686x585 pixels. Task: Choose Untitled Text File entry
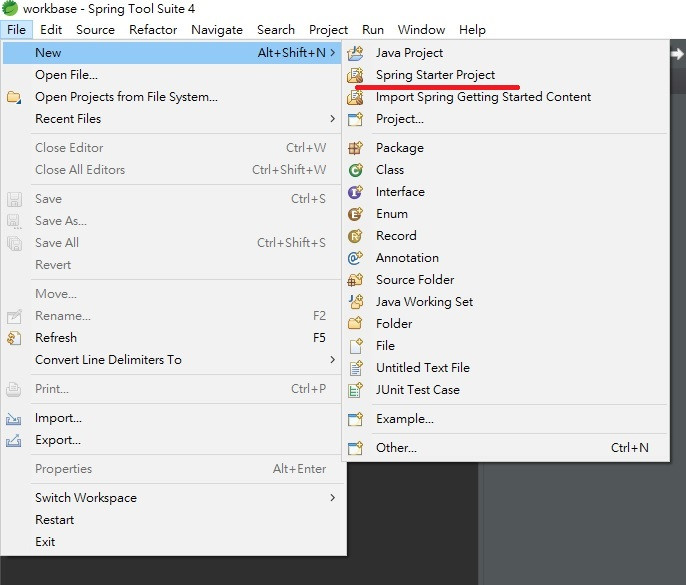coord(505,368)
